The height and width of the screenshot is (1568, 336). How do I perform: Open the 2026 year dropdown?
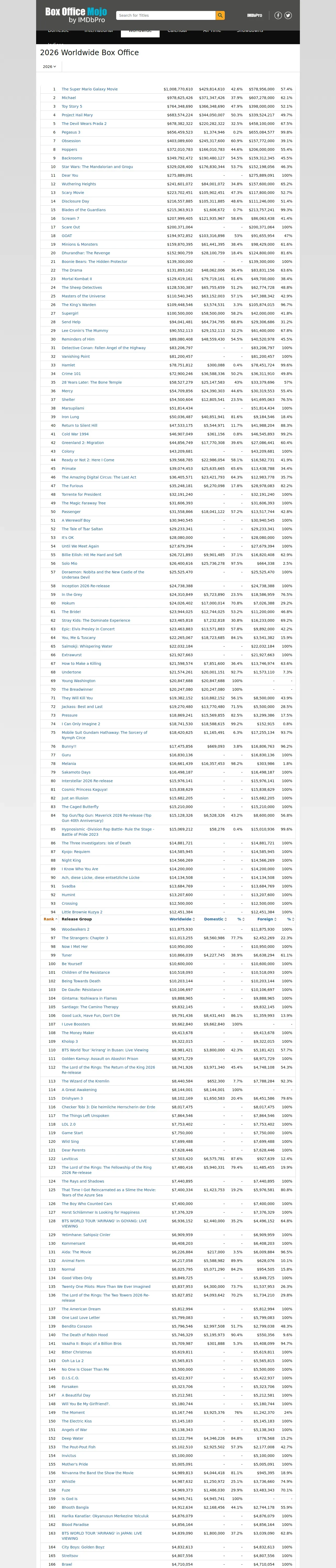coord(49,66)
